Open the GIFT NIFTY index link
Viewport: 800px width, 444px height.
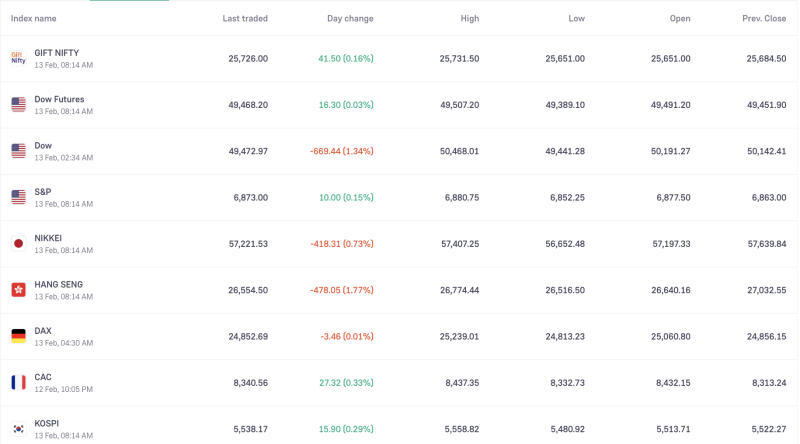56,53
